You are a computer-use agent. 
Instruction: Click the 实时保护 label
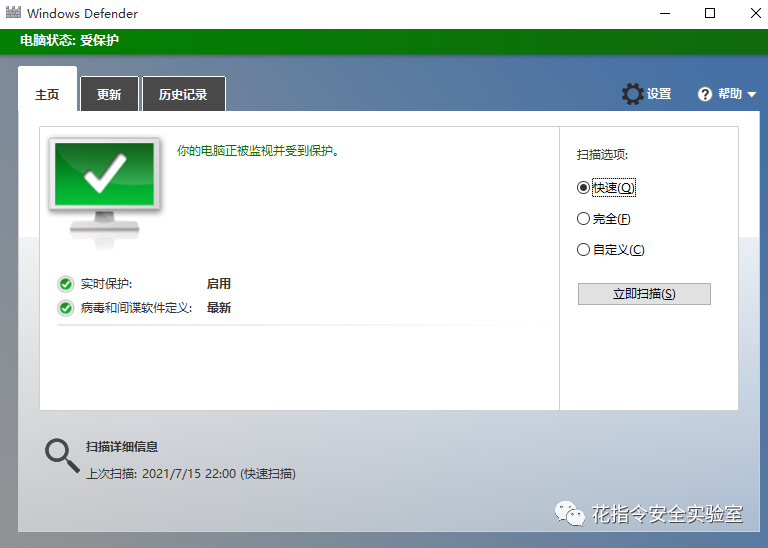pyautogui.click(x=106, y=284)
